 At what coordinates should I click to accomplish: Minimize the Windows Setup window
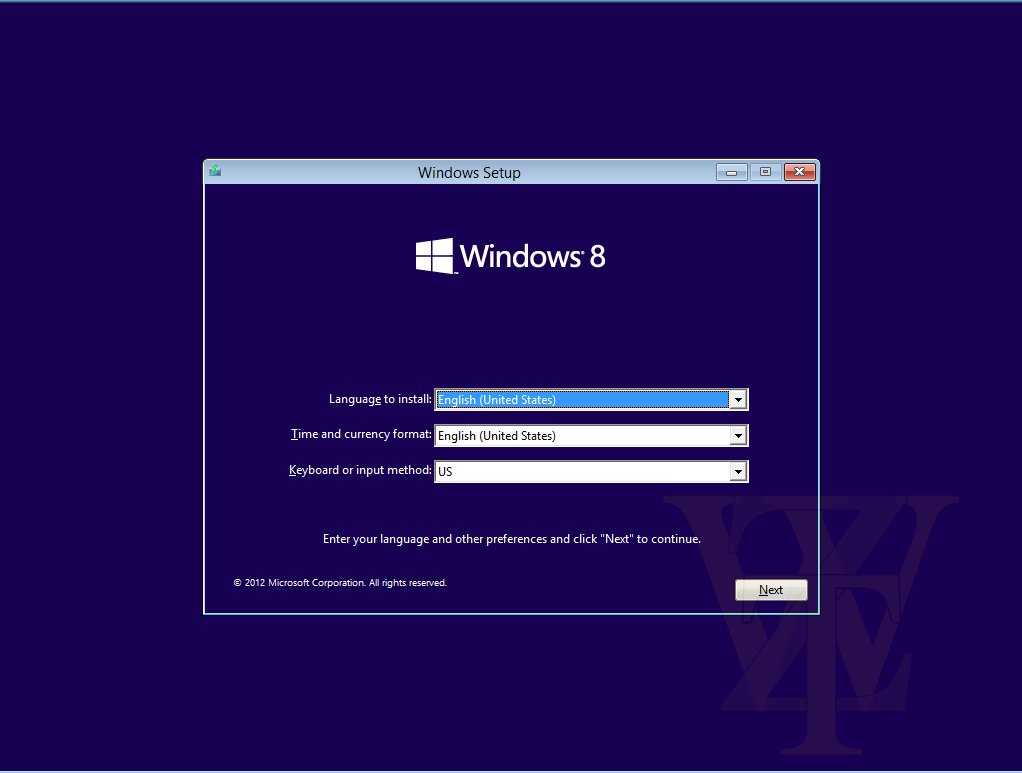click(x=731, y=172)
